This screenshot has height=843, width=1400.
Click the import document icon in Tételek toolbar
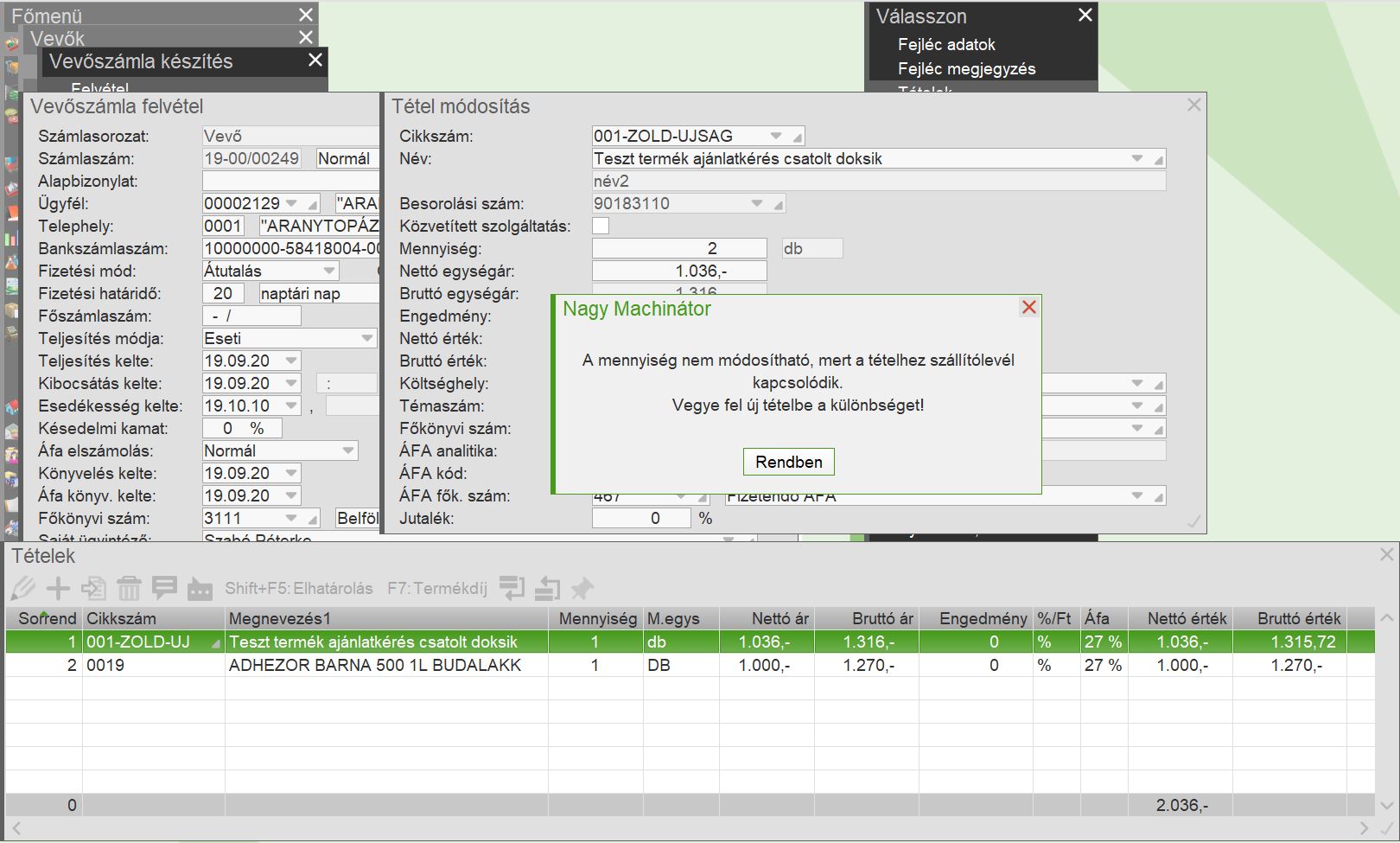93,589
